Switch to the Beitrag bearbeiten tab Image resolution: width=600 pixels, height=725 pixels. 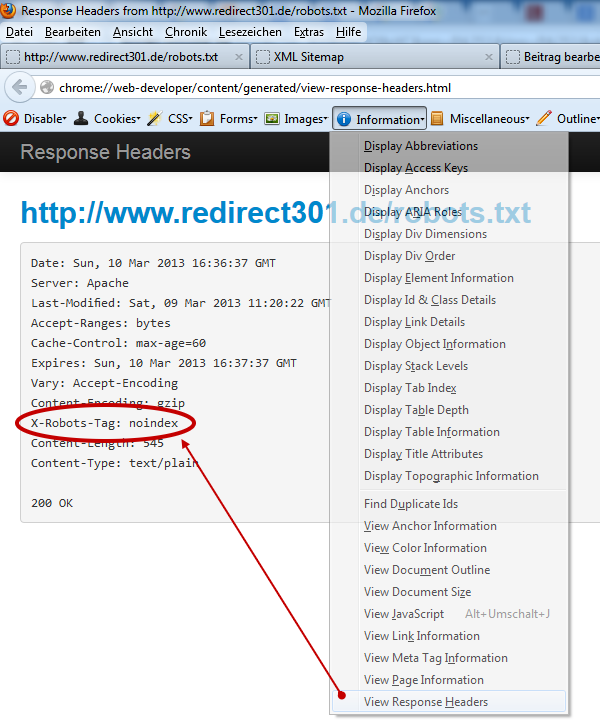(x=551, y=57)
